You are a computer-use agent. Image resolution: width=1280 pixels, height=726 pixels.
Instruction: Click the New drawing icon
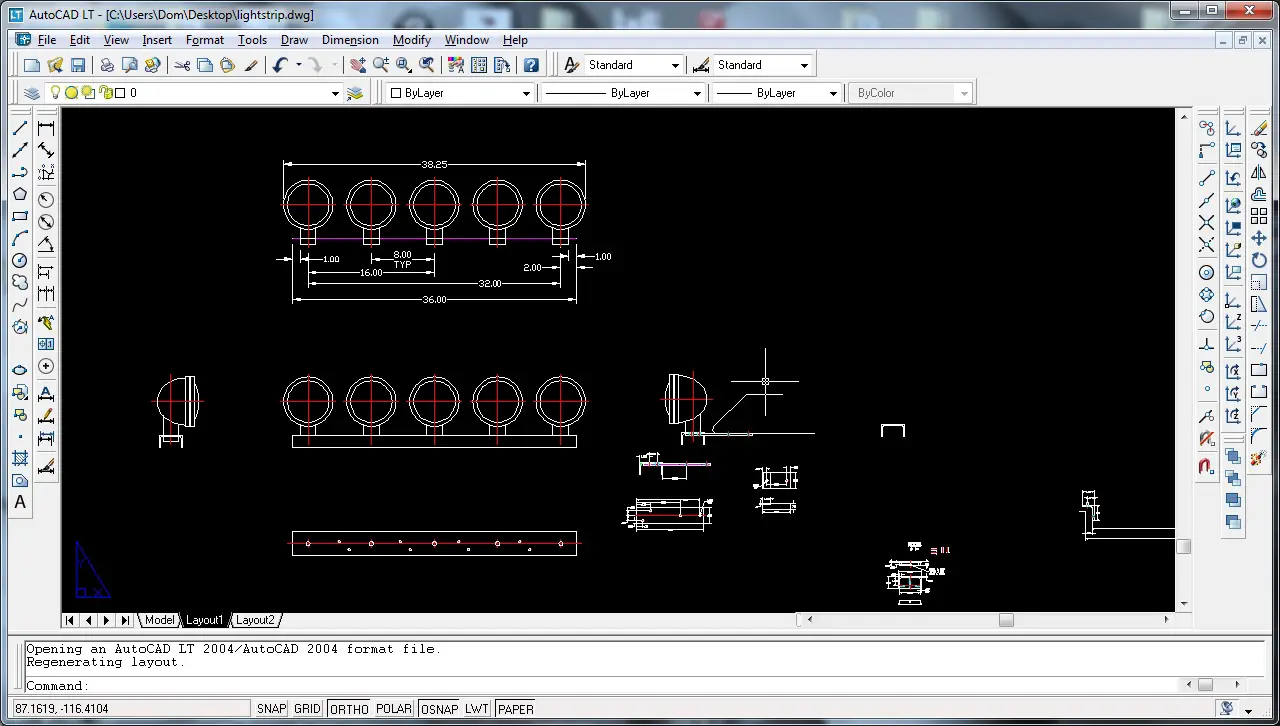[x=32, y=65]
